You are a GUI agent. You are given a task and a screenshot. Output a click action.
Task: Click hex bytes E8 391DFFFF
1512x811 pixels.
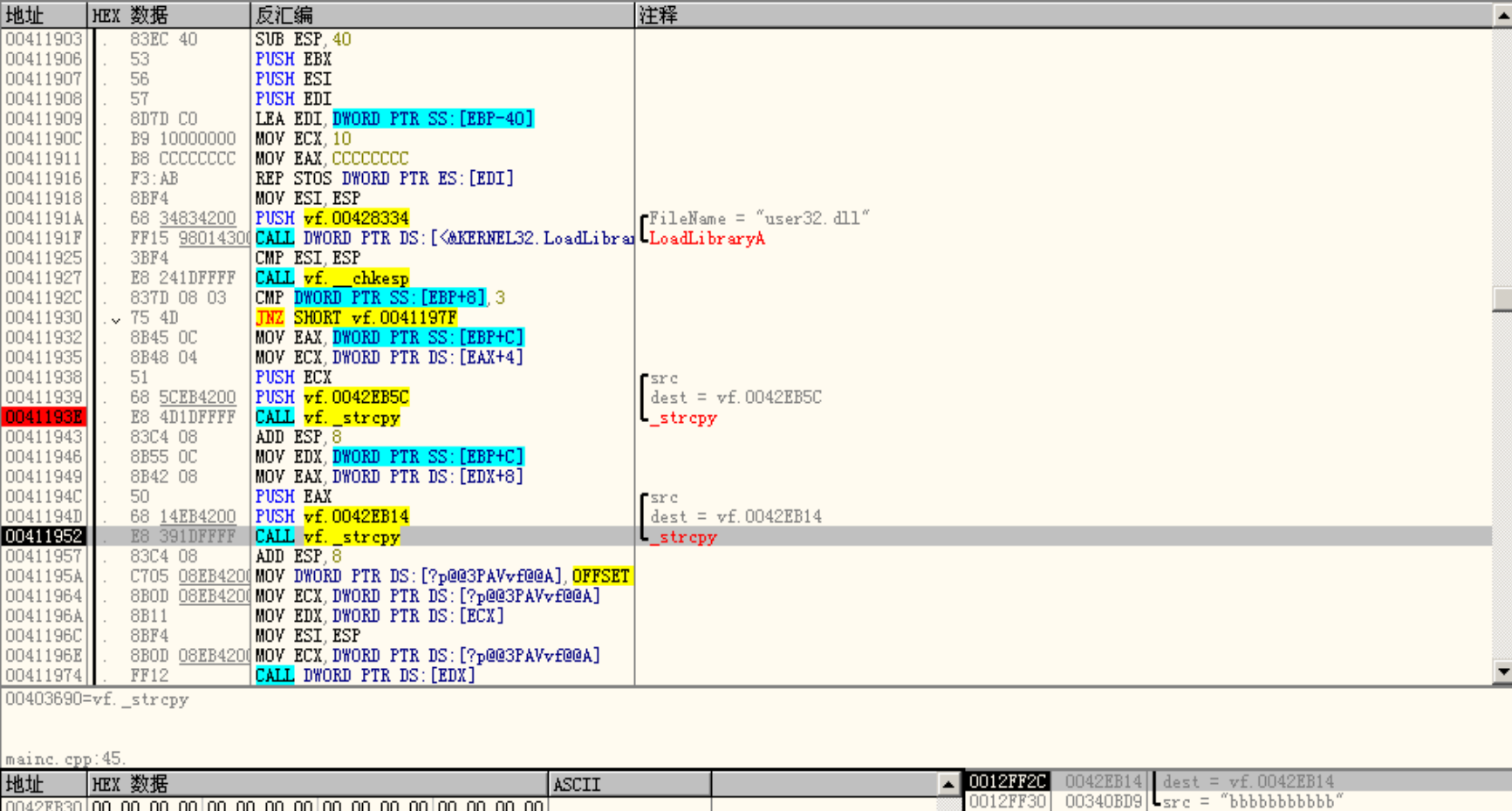[x=182, y=536]
